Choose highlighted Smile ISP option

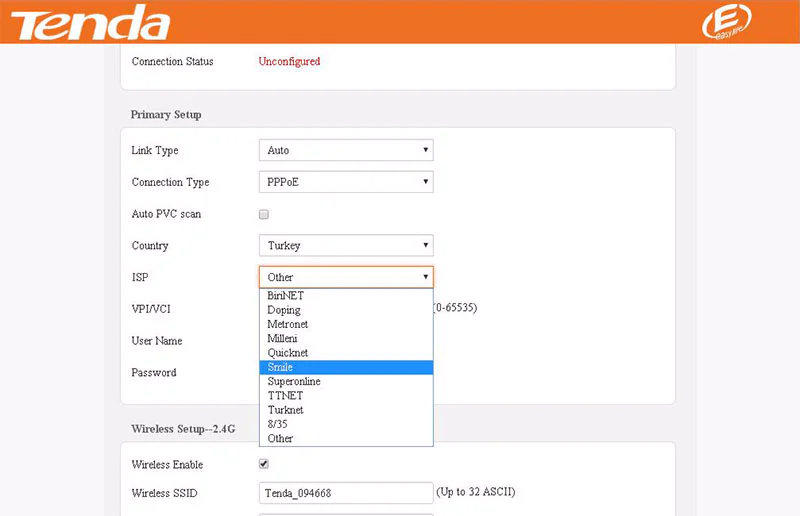click(x=346, y=367)
